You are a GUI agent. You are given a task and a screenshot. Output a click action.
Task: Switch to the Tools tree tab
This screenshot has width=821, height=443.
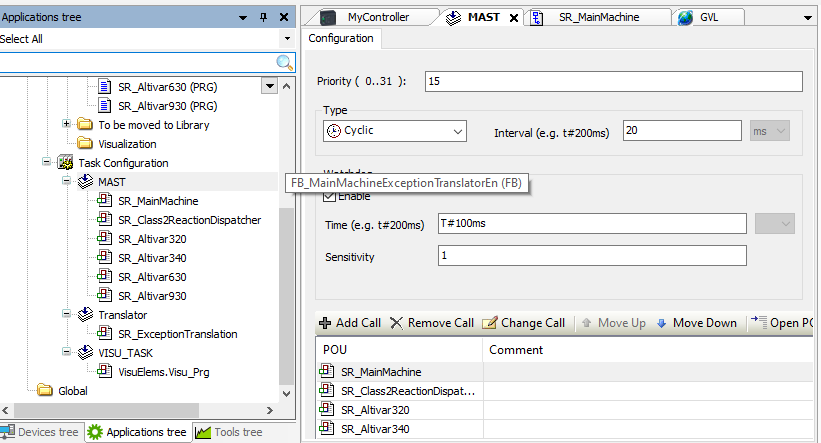(231, 432)
